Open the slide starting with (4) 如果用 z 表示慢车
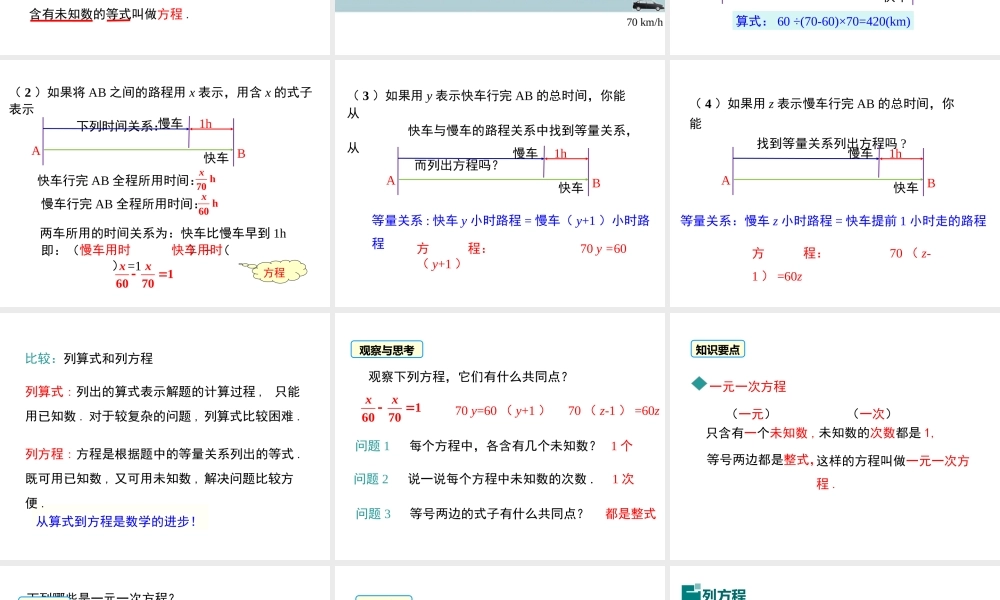1000x600 pixels. click(x=835, y=183)
